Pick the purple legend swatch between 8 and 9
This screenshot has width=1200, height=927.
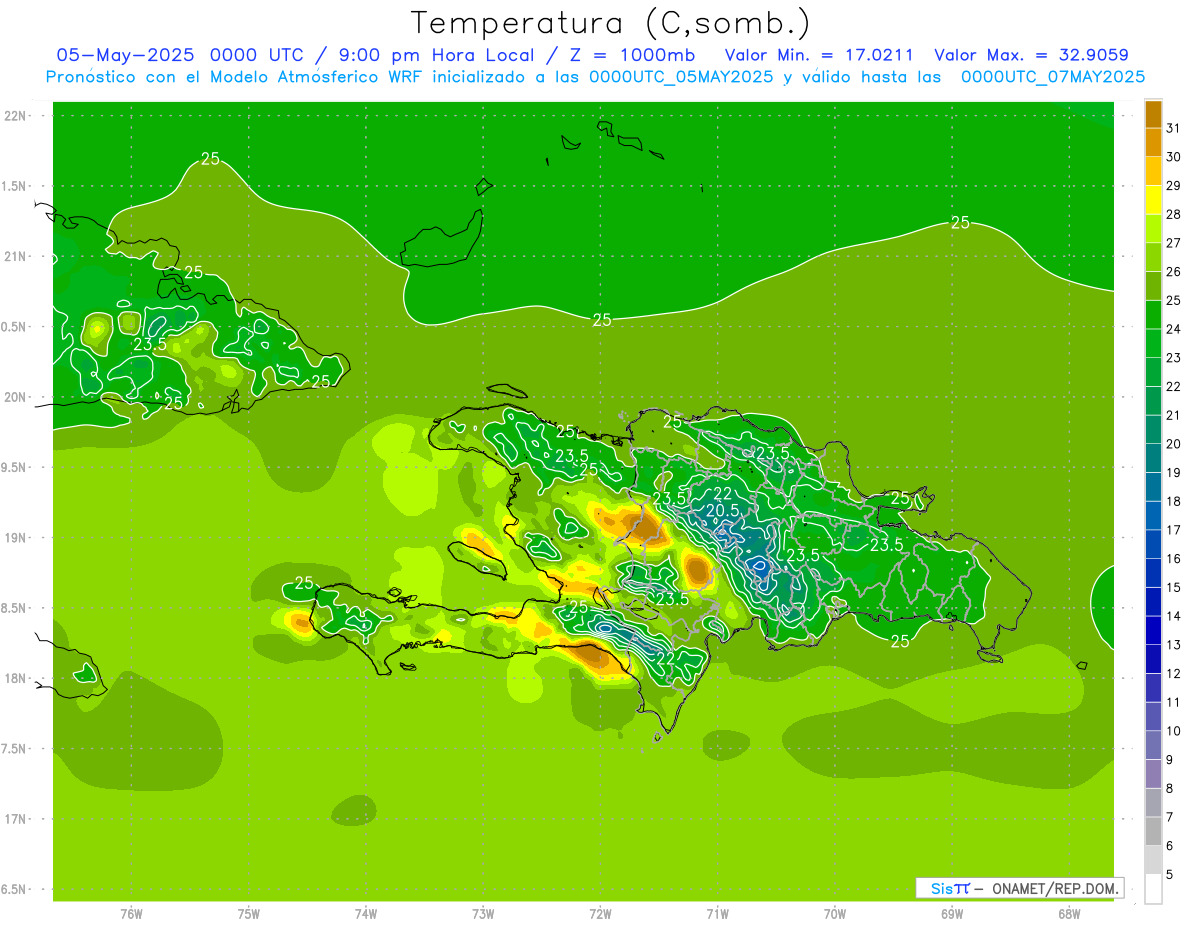click(1153, 774)
